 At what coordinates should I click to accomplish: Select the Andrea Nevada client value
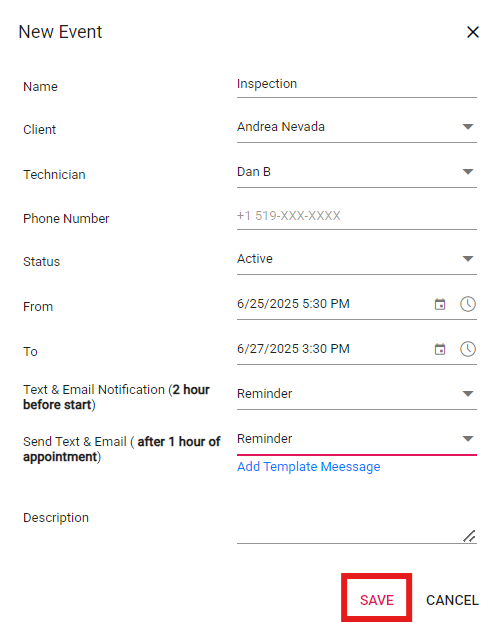(x=281, y=127)
